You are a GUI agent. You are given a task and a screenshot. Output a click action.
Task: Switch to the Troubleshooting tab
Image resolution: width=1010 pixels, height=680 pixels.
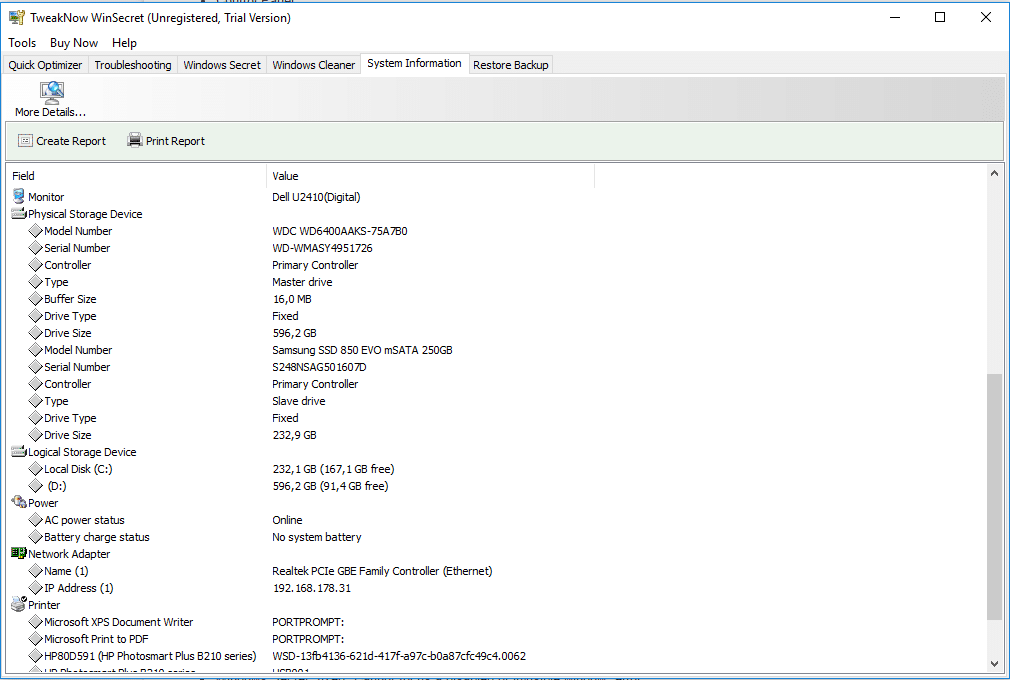tap(133, 65)
